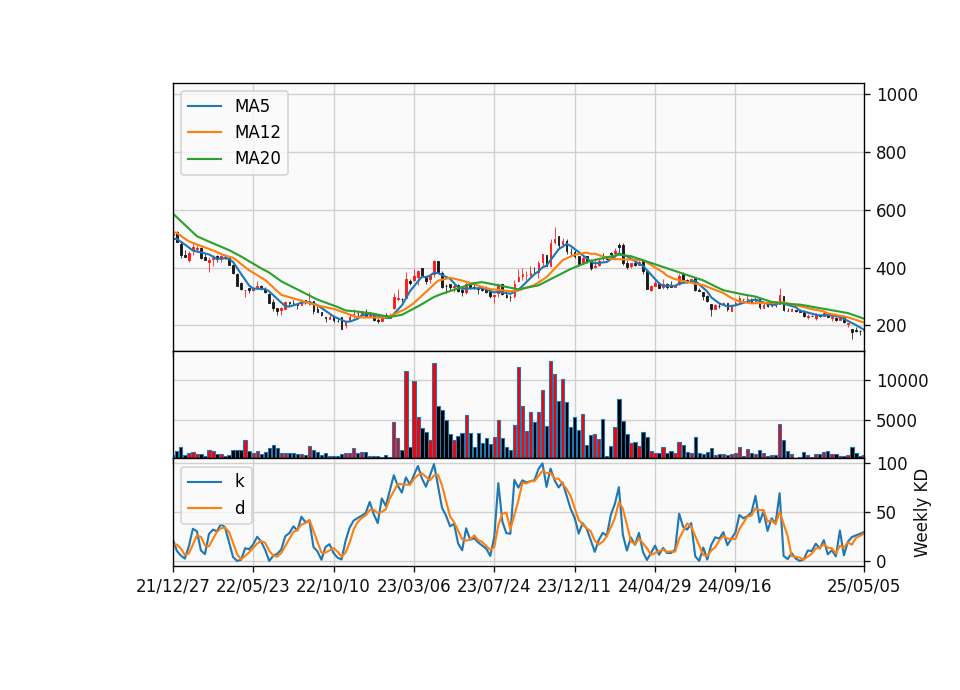Click the 600 price axis label
Viewport: 960px width, 690px height.
pos(891,211)
